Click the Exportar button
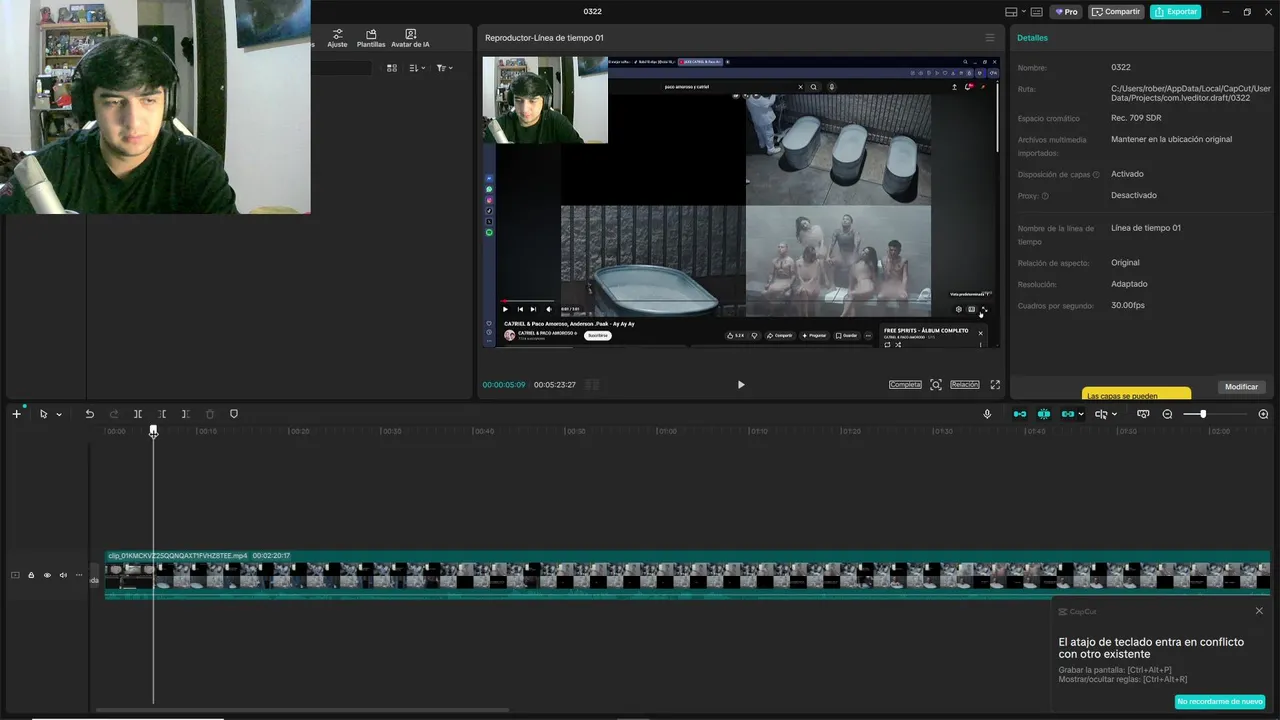 pos(1176,12)
